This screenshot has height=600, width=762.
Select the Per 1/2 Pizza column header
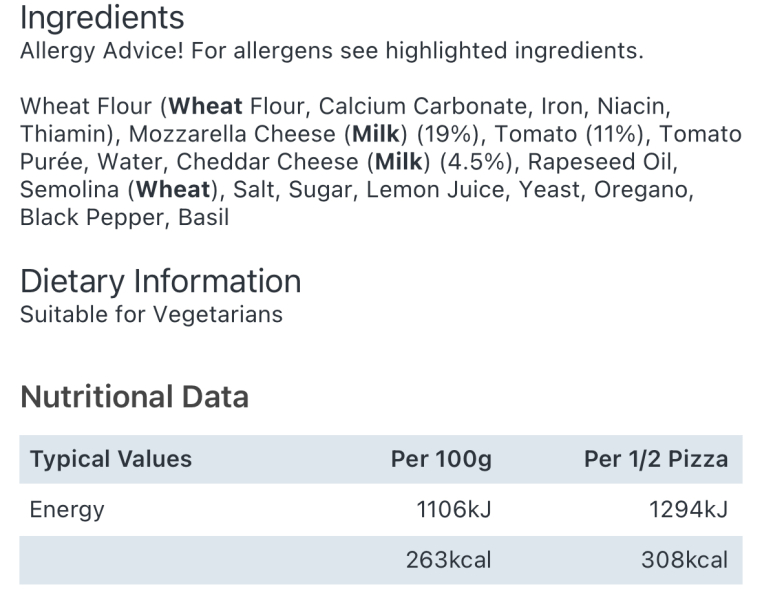click(656, 460)
